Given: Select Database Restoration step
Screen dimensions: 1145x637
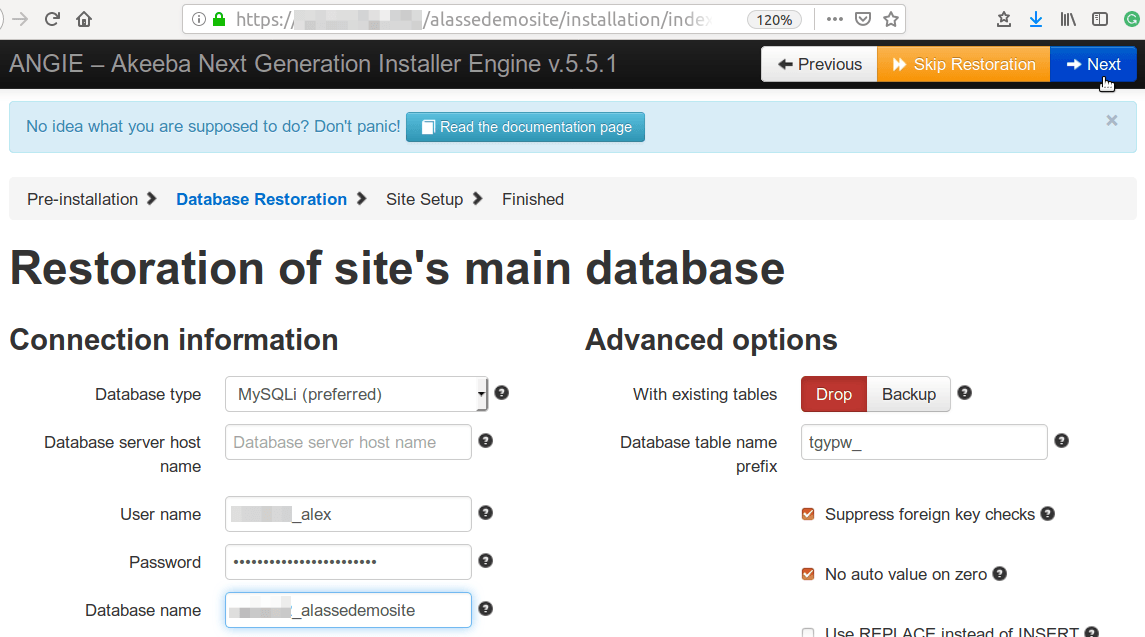Looking at the screenshot, I should pos(261,199).
